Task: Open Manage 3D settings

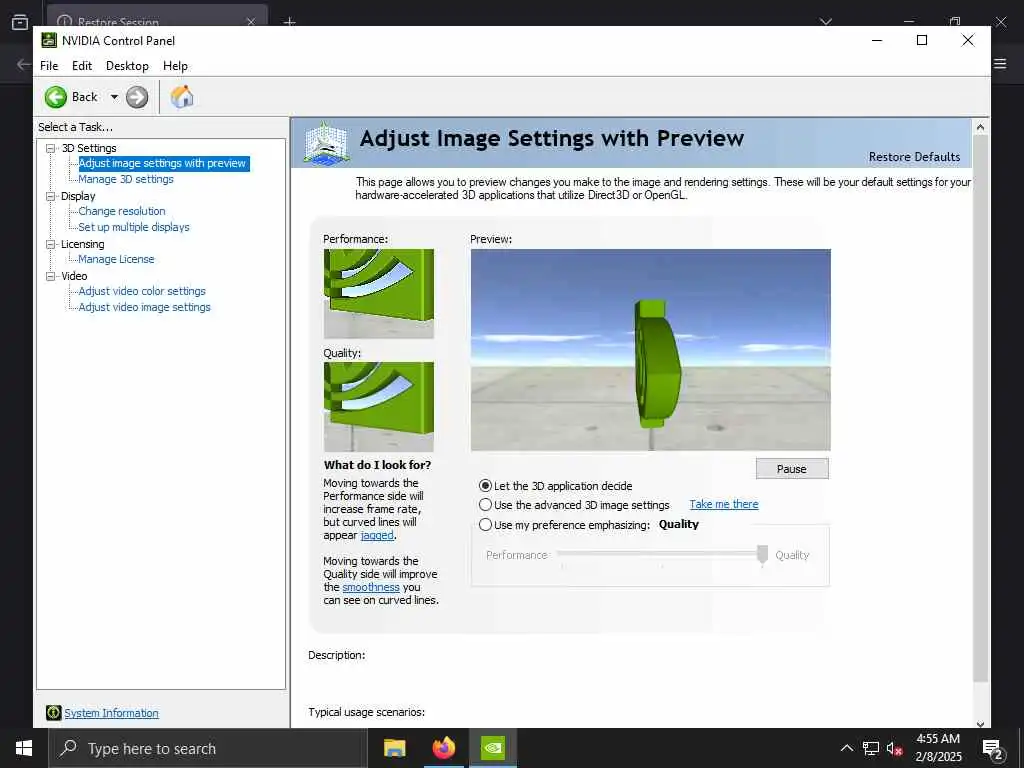Action: point(126,179)
